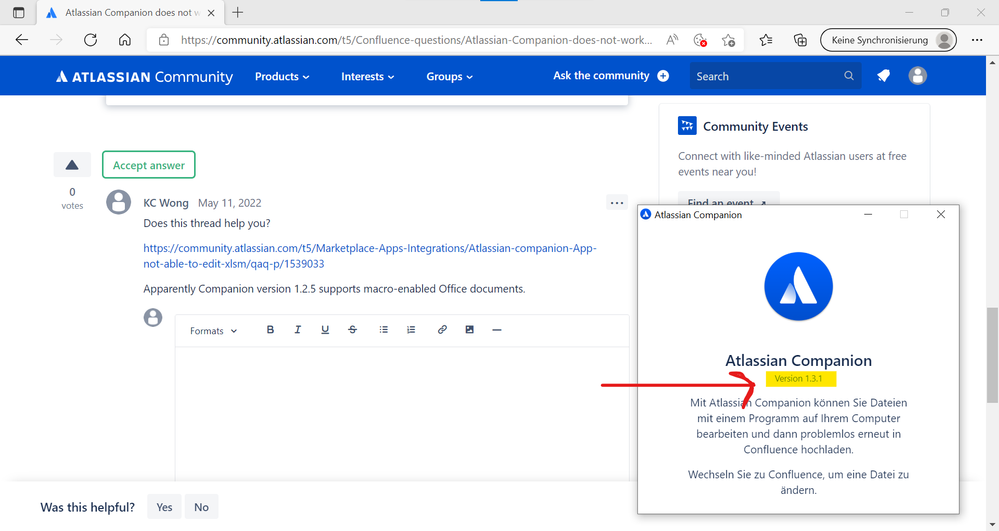Answer No to Was this helpful
The width and height of the screenshot is (999, 531).
tap(201, 507)
